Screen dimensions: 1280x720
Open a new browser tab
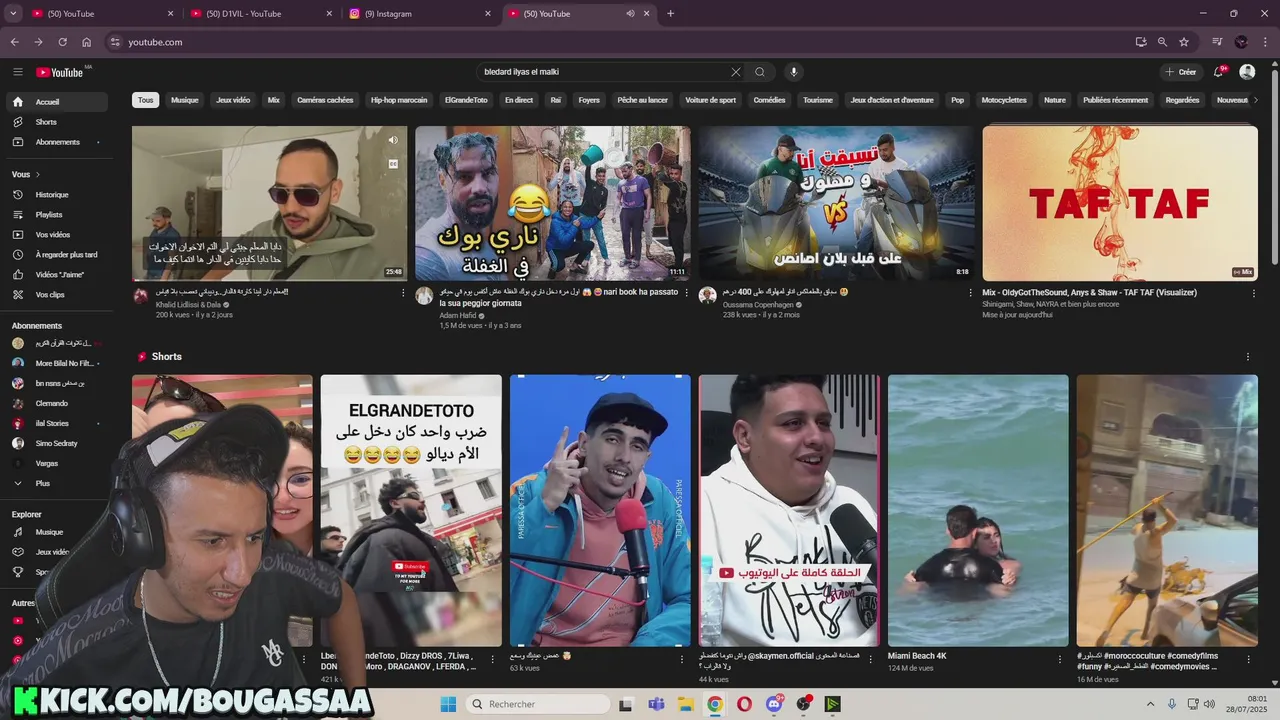click(670, 14)
